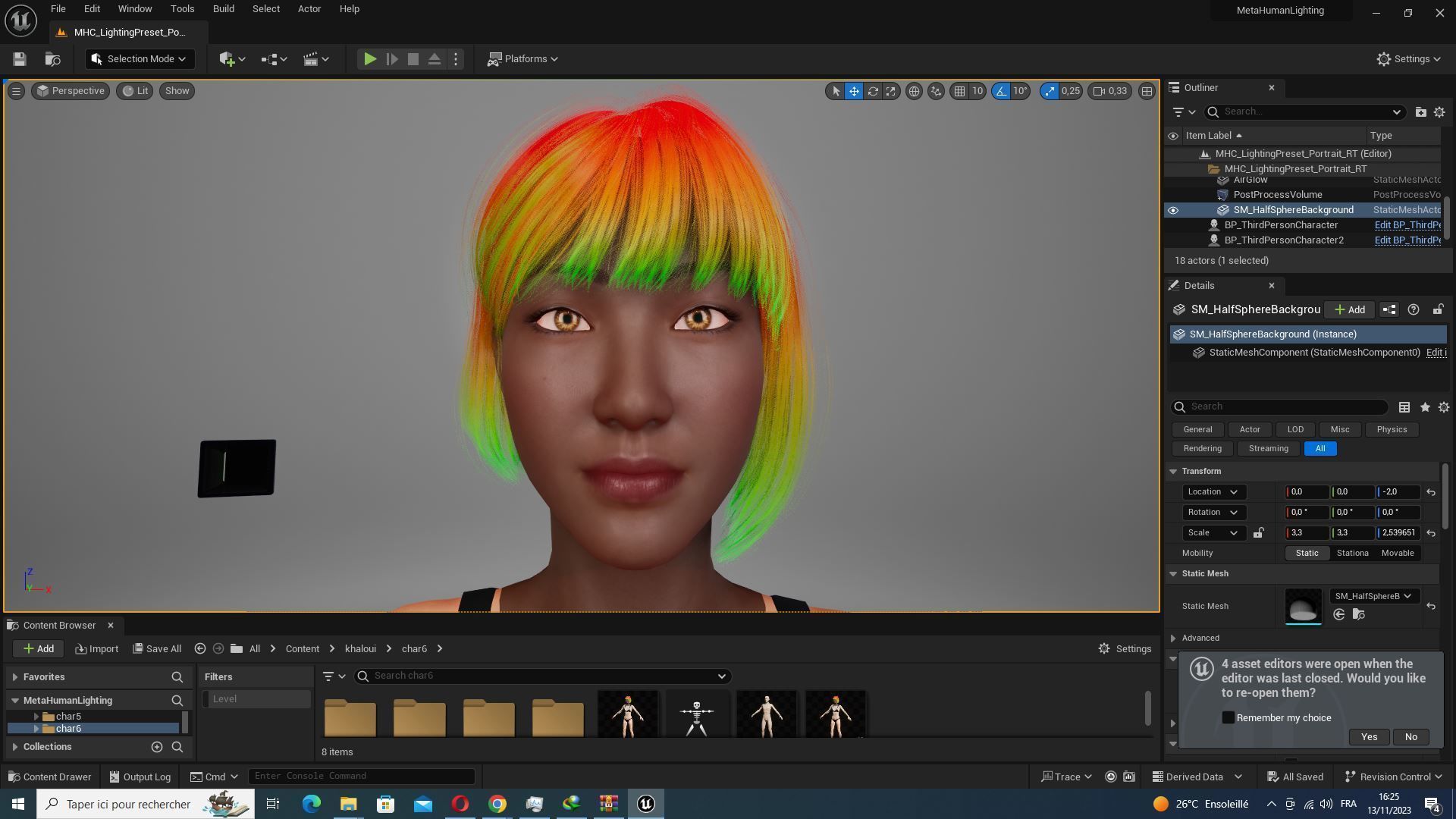Click the Stop simulation button
Screen dimensions: 1456x819
pyautogui.click(x=413, y=59)
